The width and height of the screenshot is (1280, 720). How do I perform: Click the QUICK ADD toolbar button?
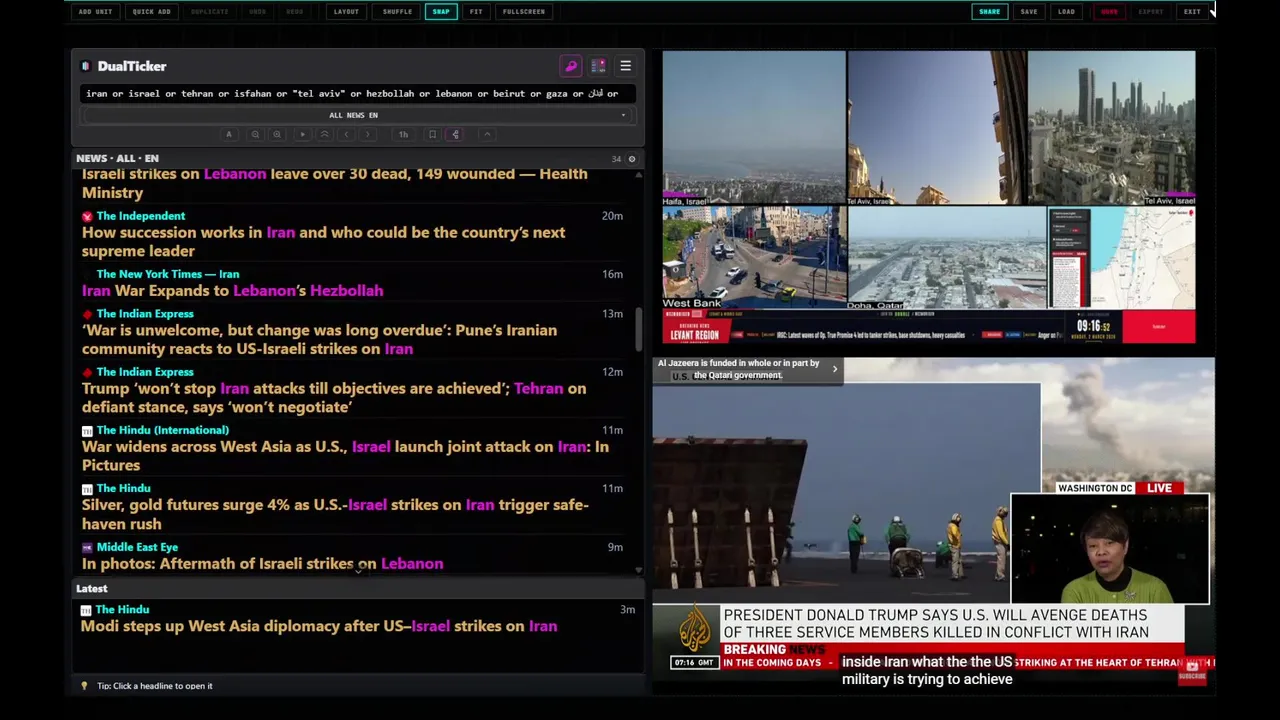152,12
